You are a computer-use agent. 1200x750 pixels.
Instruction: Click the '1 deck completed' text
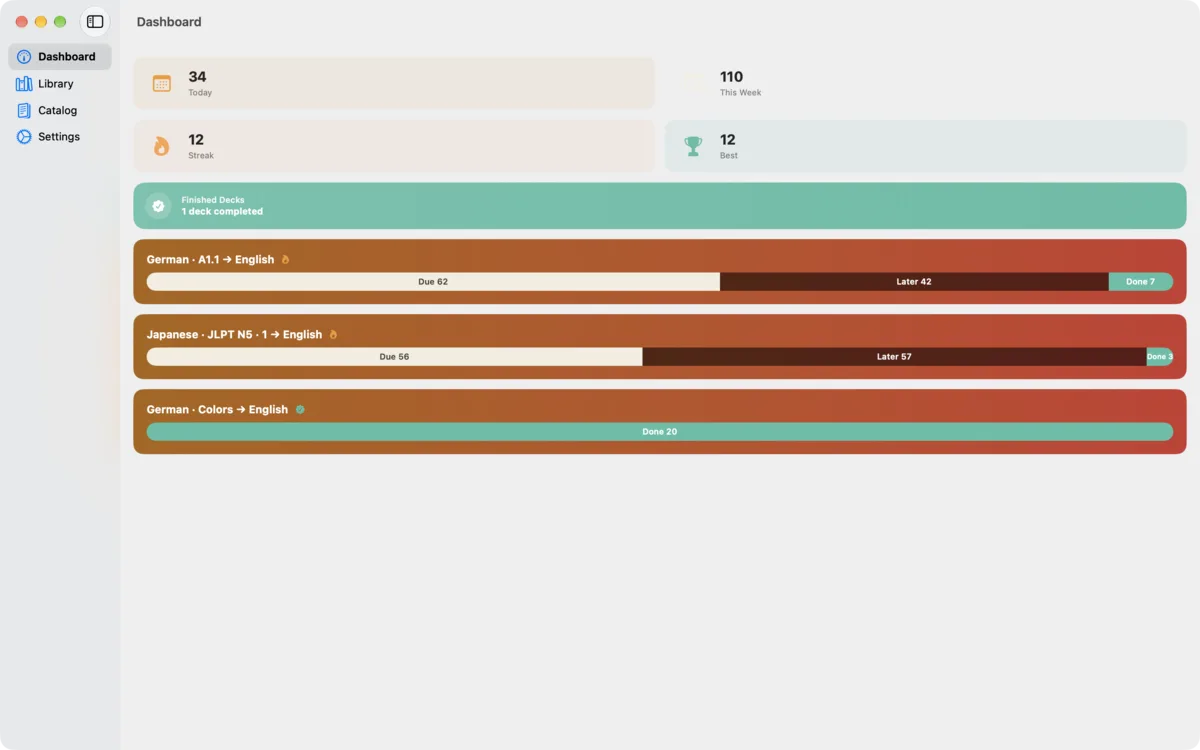[222, 212]
